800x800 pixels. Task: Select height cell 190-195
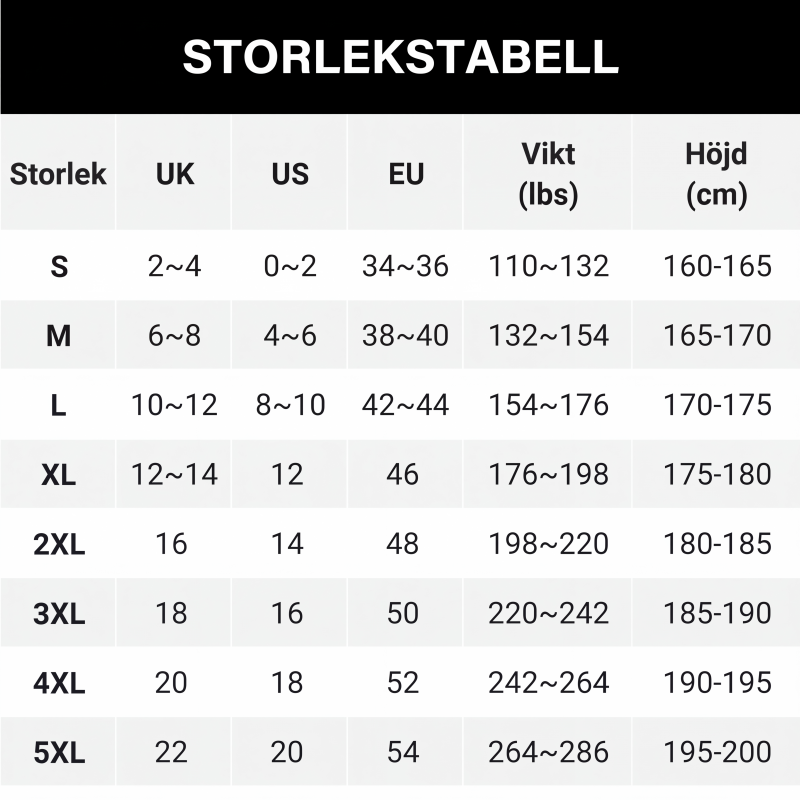[x=717, y=683]
